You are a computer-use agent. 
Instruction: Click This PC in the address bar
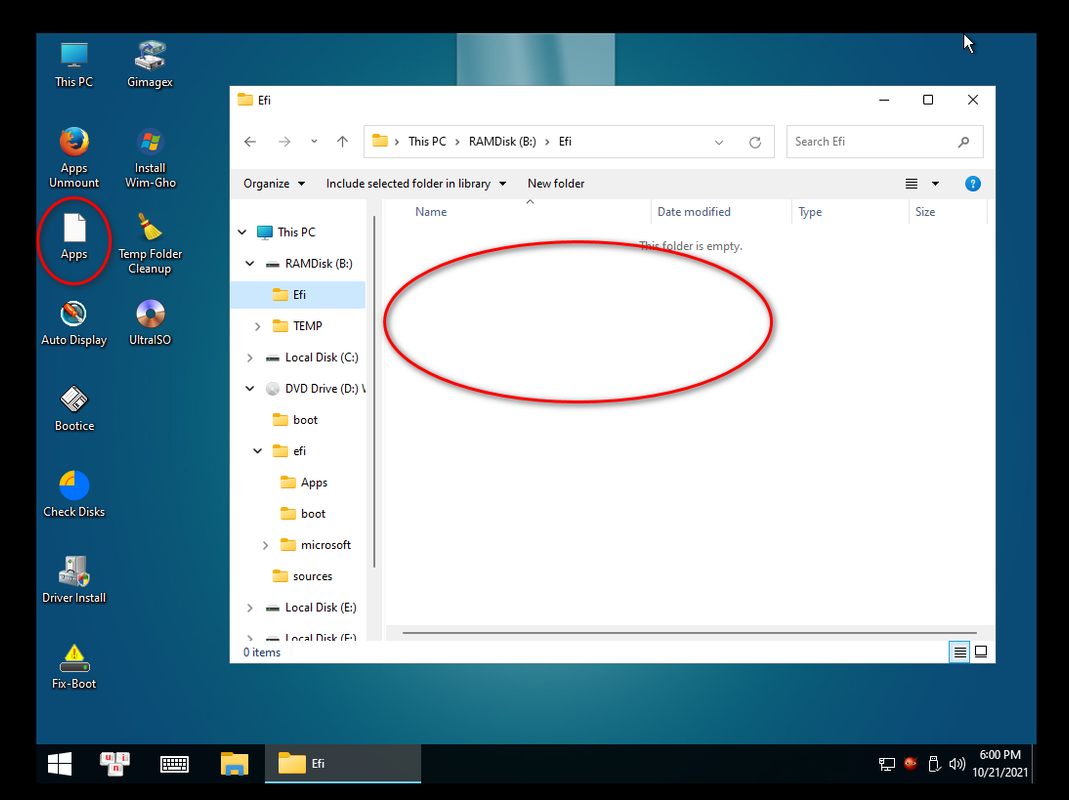coord(427,142)
